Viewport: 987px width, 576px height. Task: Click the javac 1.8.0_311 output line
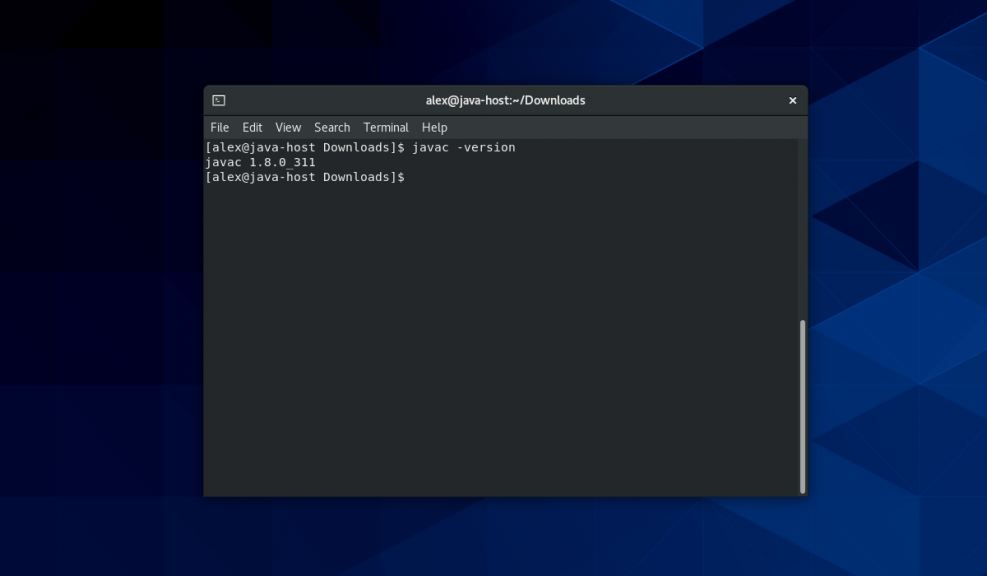259,162
